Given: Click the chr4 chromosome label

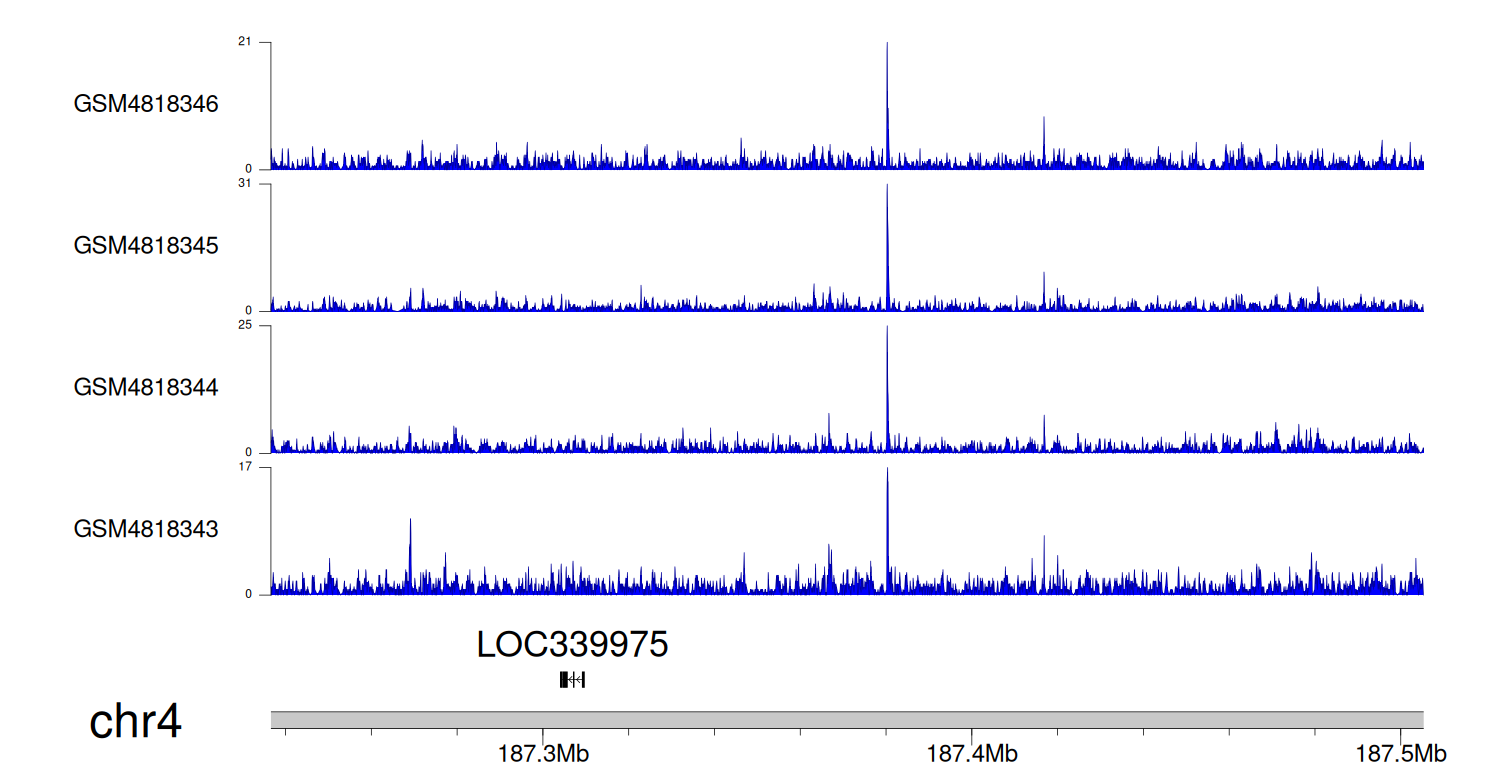Looking at the screenshot, I should (x=136, y=722).
